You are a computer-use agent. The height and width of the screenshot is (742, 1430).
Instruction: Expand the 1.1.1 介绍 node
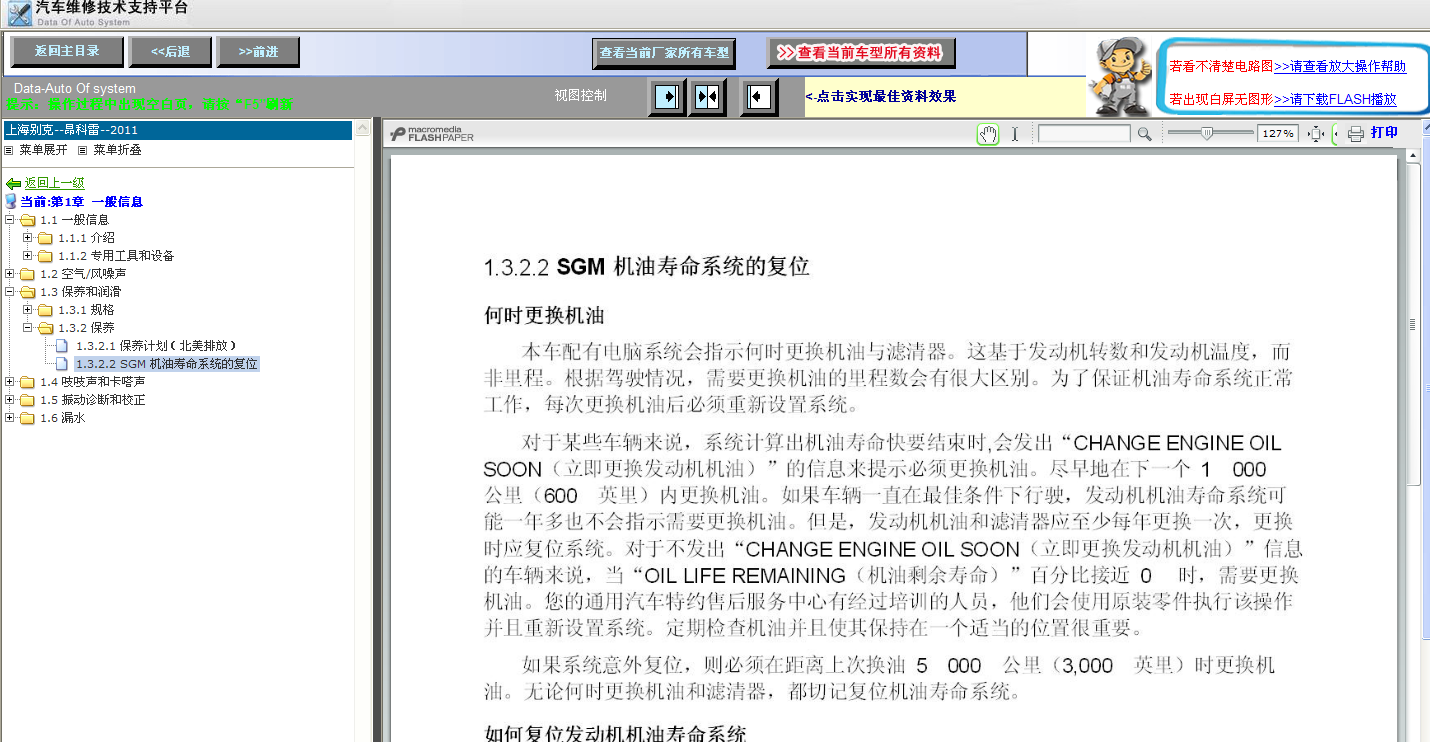point(28,238)
